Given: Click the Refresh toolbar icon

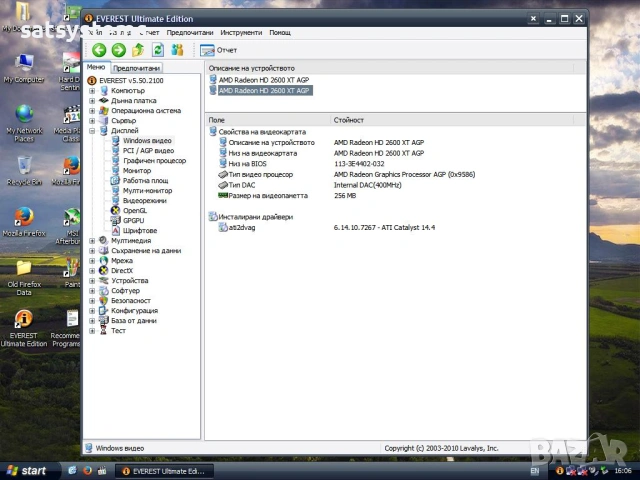Looking at the screenshot, I should pos(157,50).
